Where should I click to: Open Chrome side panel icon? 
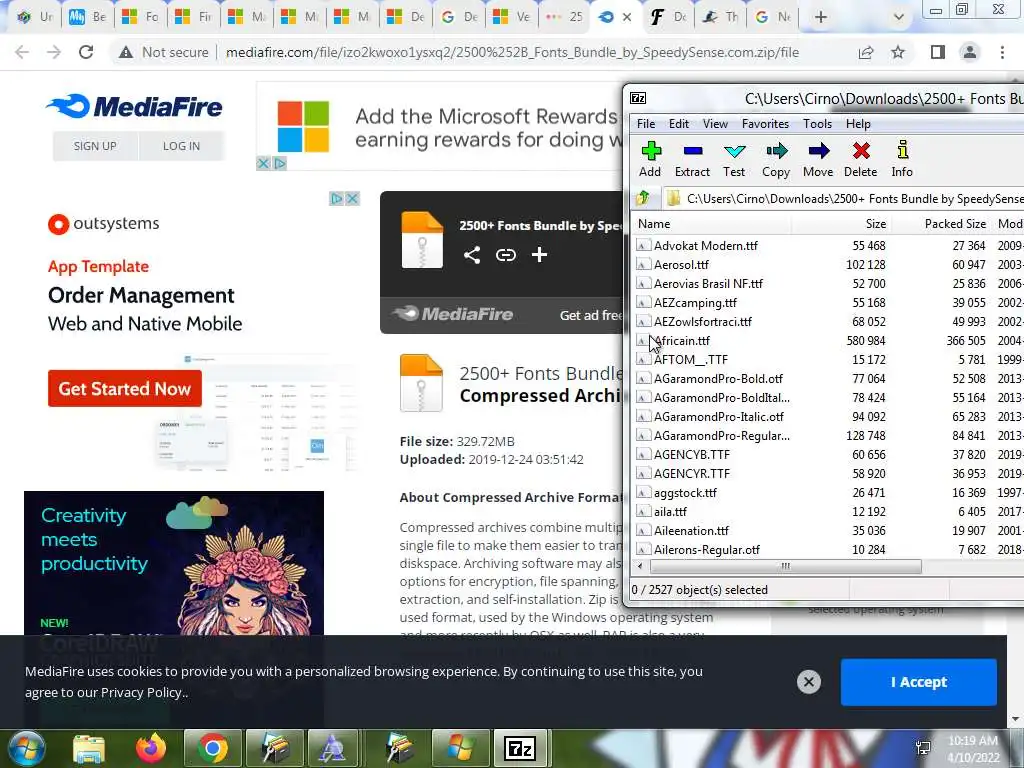938,52
